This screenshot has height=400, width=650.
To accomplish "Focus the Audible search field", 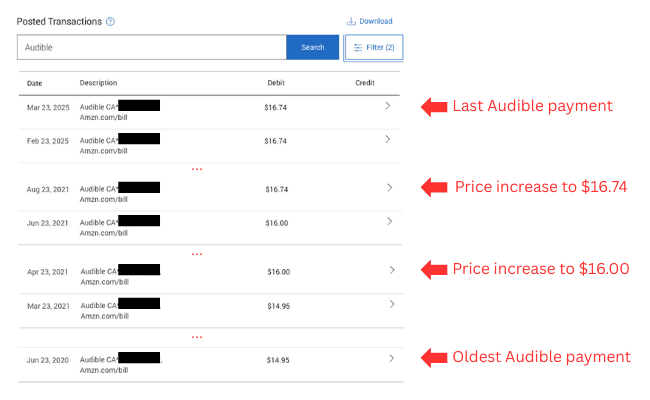I will 152,47.
